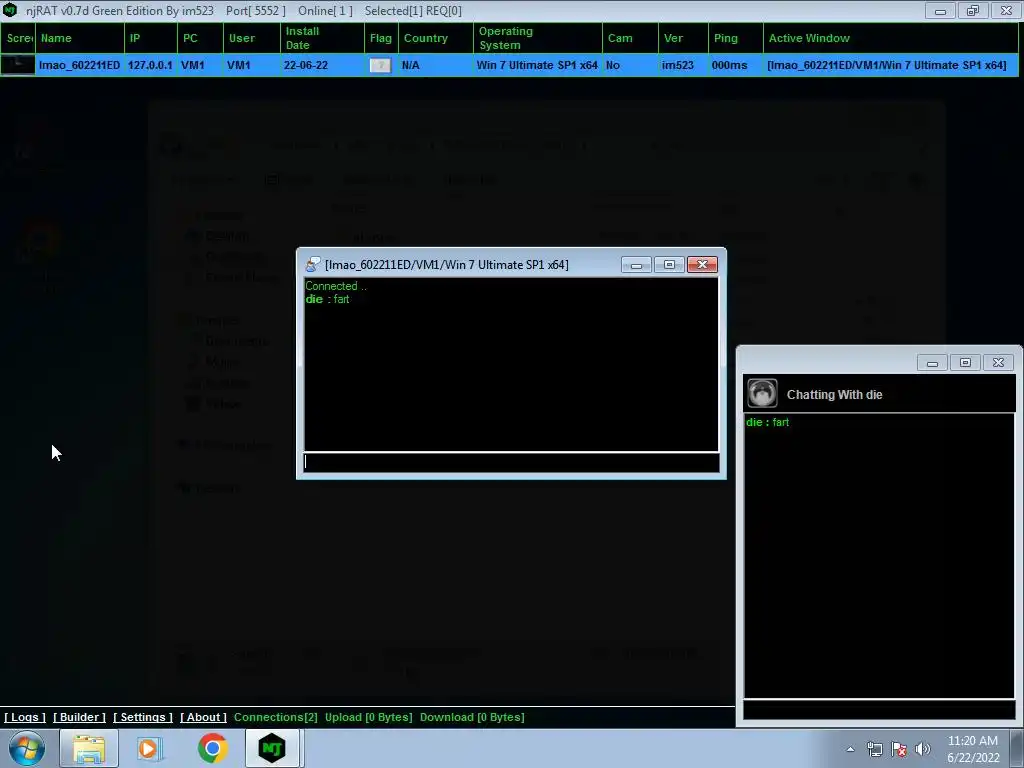Open Google Chrome from taskbar
Viewport: 1024px width, 768px height.
(212, 748)
